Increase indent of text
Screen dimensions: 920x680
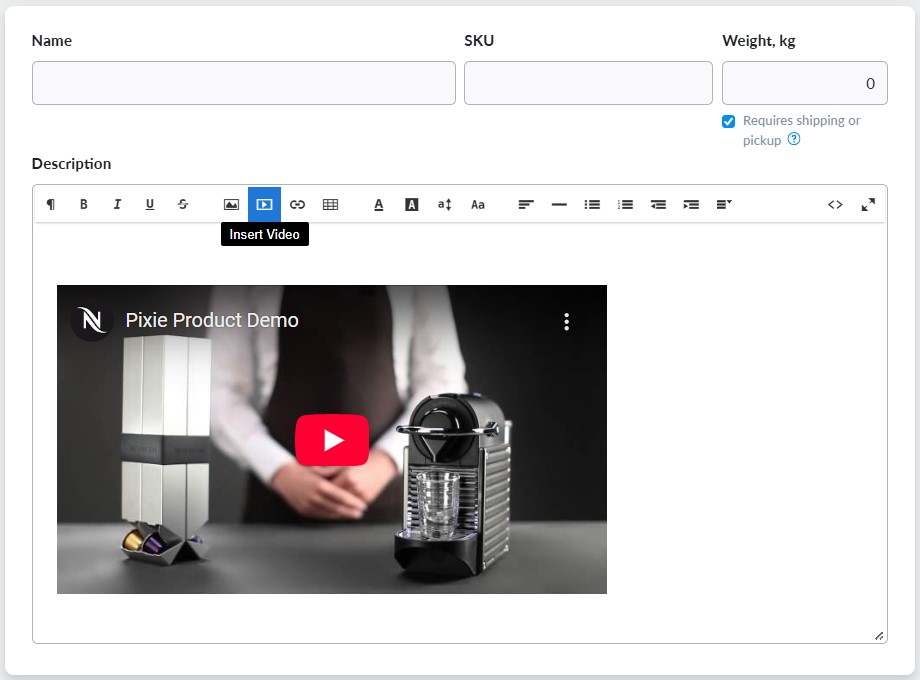click(691, 204)
